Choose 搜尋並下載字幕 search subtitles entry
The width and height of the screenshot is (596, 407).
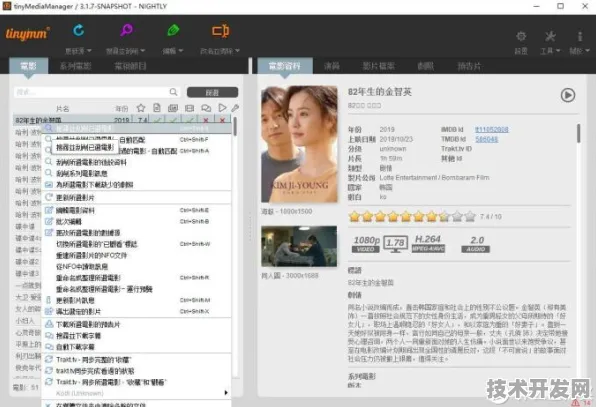tap(137, 336)
